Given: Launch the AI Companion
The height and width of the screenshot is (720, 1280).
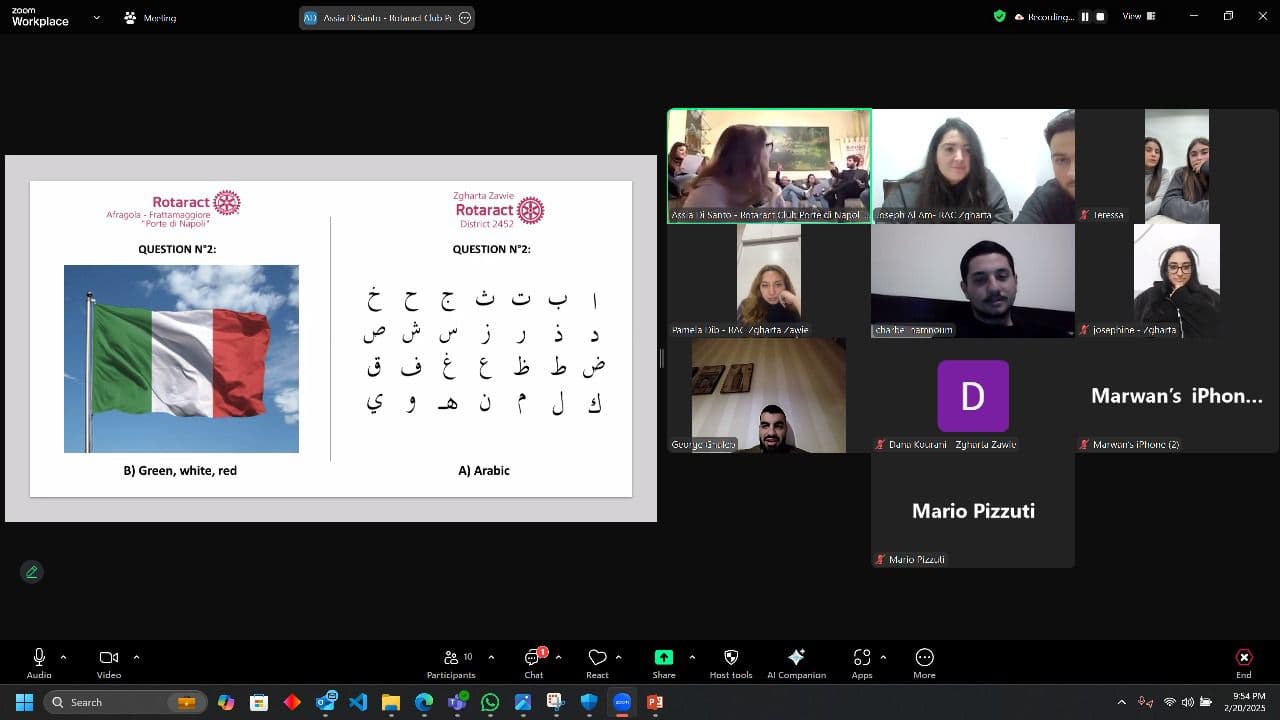Looking at the screenshot, I should (796, 657).
